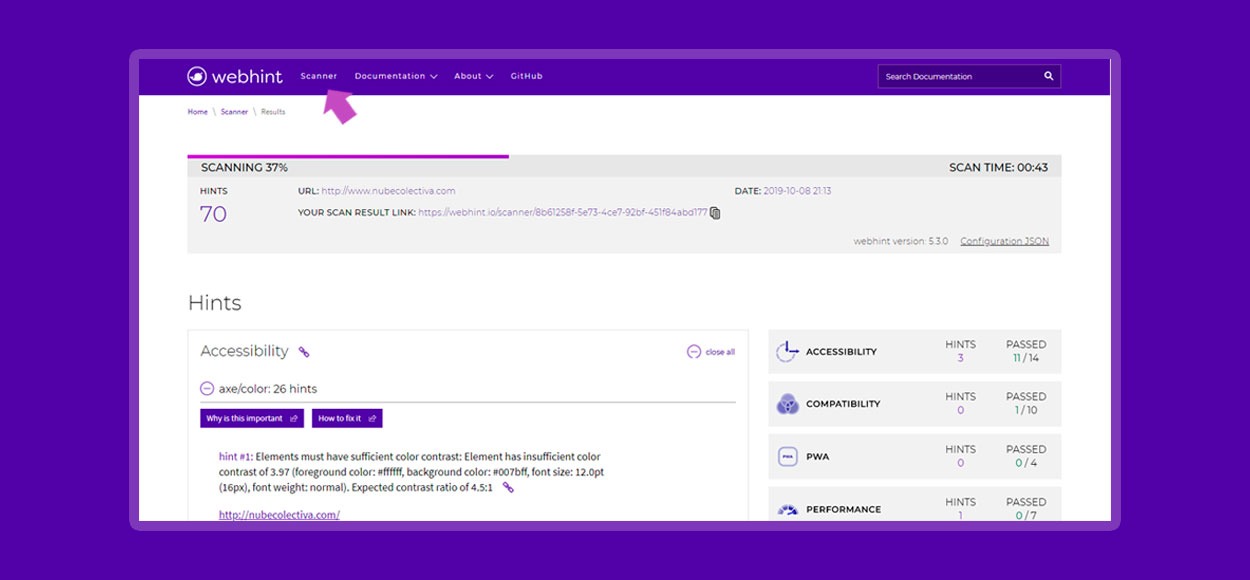Viewport: 1250px width, 580px height.
Task: Expand the Documentation dropdown menu
Action: tap(396, 76)
